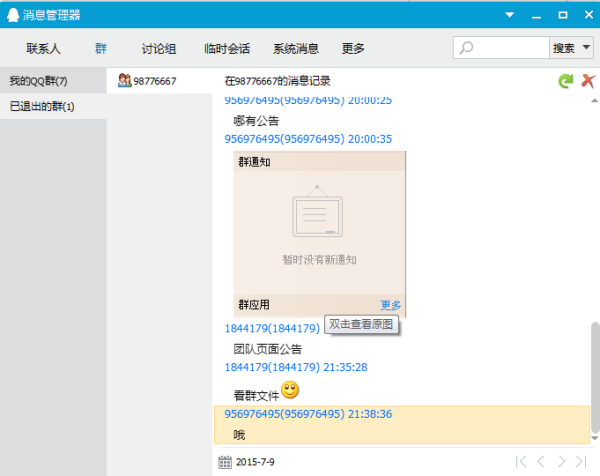This screenshot has width=600, height=476.
Task: Select highlighted message from 956976495 at 21:38:36
Action: coord(402,425)
